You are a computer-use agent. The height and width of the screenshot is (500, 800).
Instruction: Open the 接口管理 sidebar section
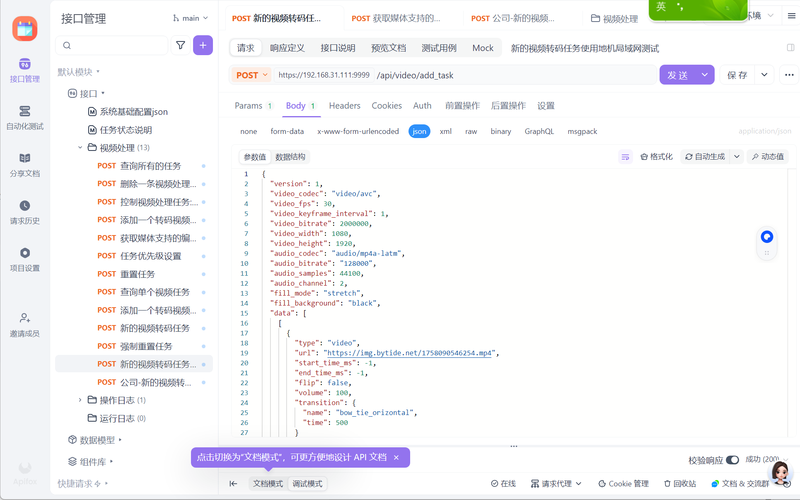tap(24, 70)
